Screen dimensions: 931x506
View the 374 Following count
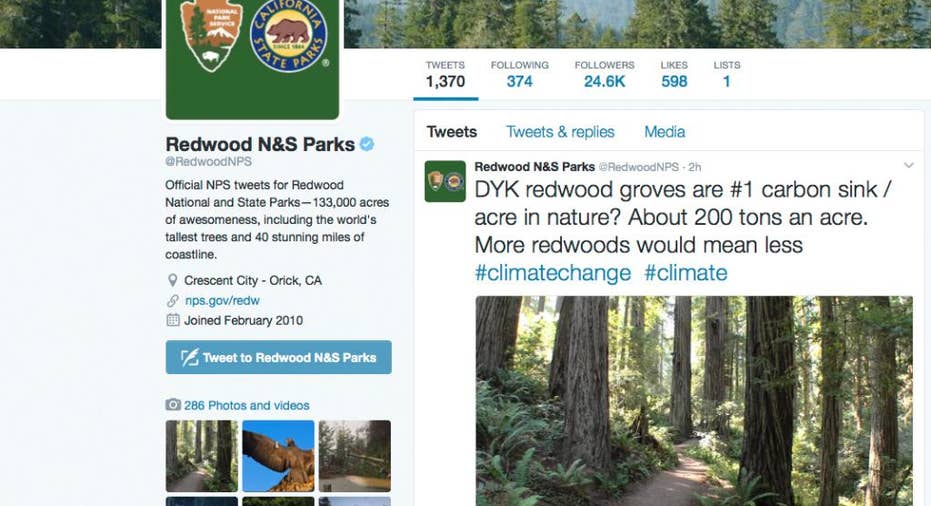pos(520,75)
